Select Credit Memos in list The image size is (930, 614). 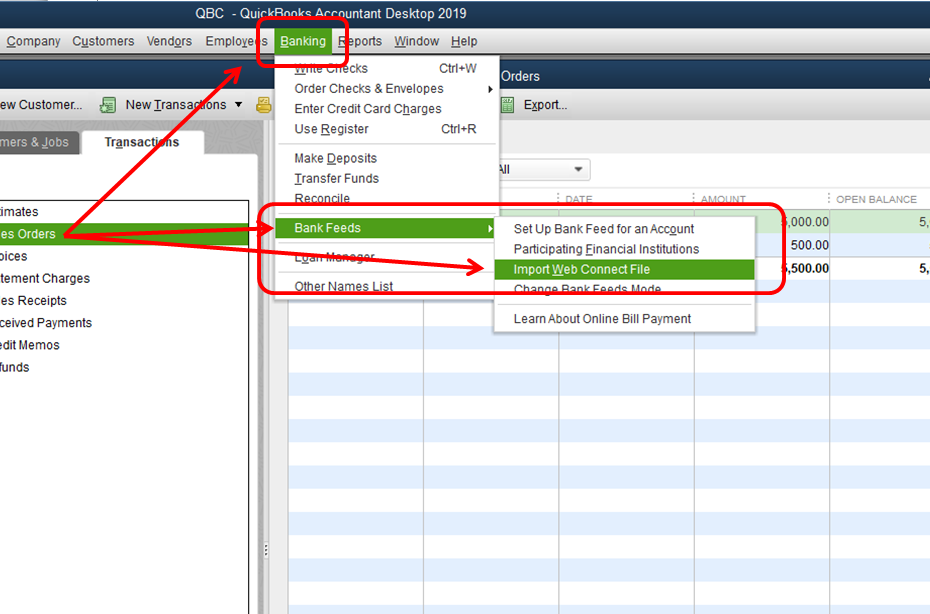pyautogui.click(x=124, y=345)
